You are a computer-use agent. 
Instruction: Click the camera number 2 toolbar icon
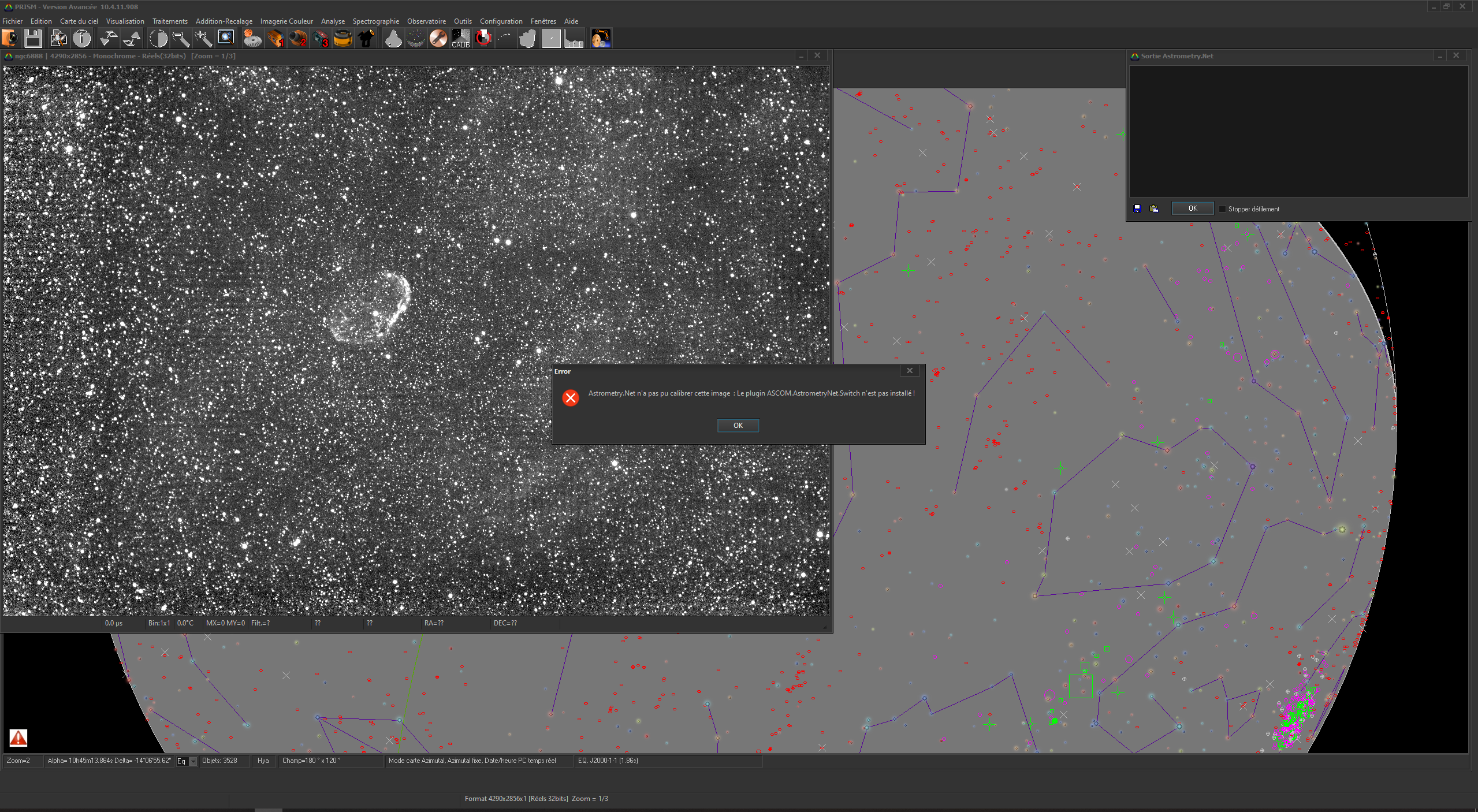(x=298, y=39)
